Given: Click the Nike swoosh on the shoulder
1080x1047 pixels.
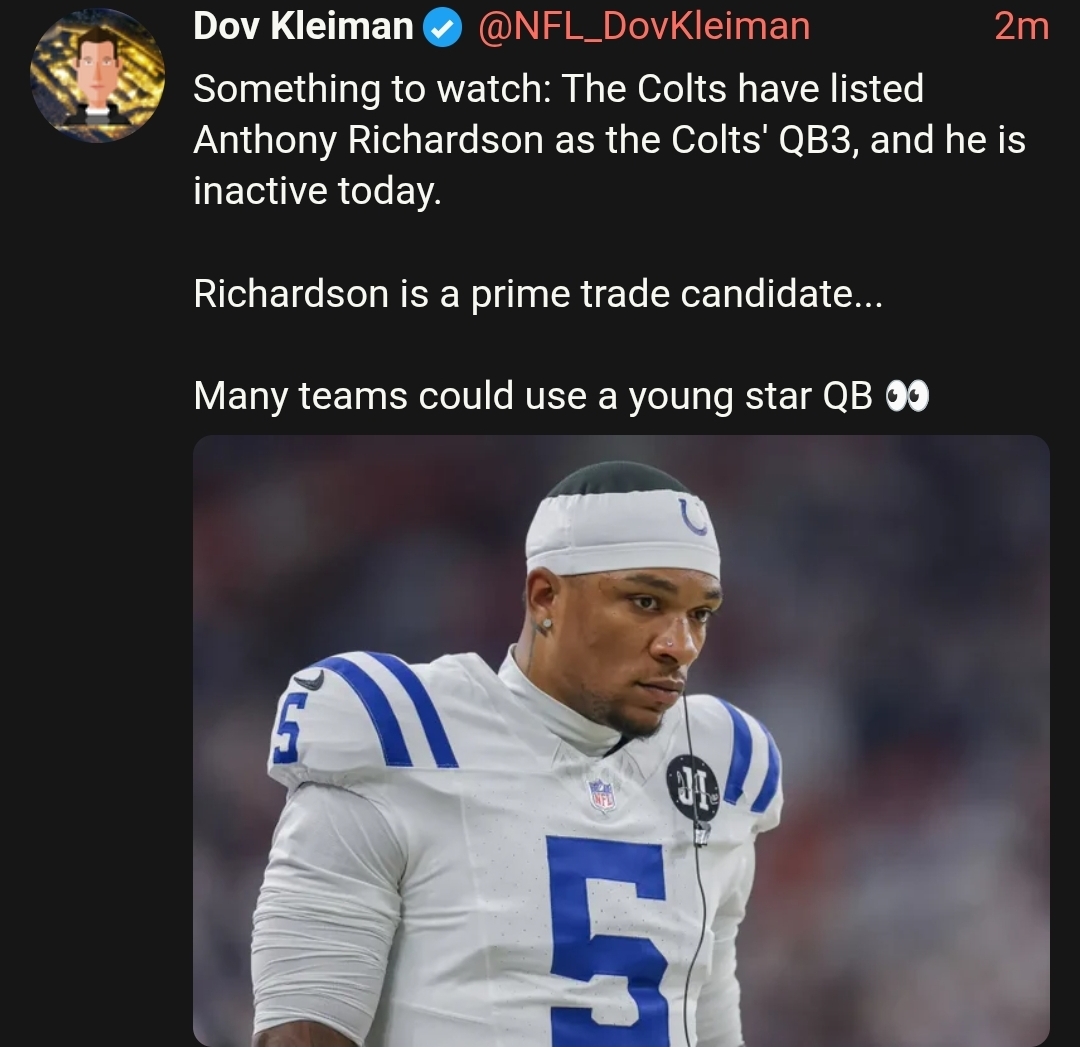Looking at the screenshot, I should click(x=309, y=680).
